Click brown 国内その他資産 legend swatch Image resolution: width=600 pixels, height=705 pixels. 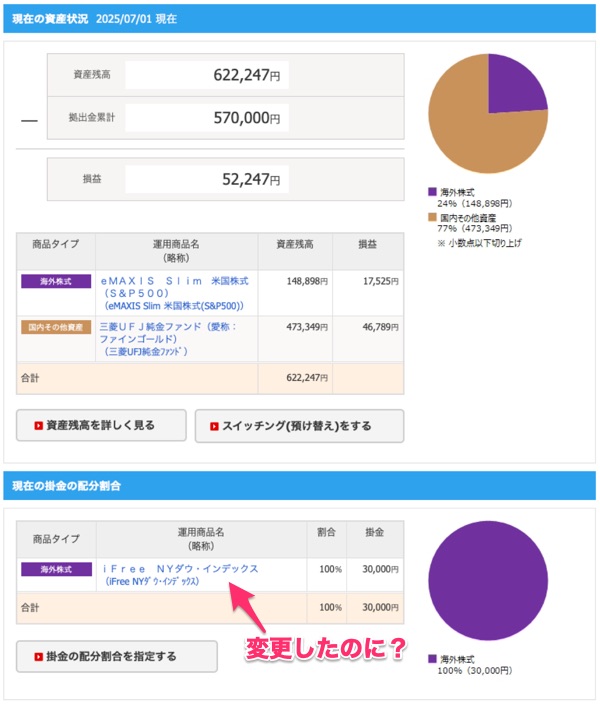[x=432, y=217]
